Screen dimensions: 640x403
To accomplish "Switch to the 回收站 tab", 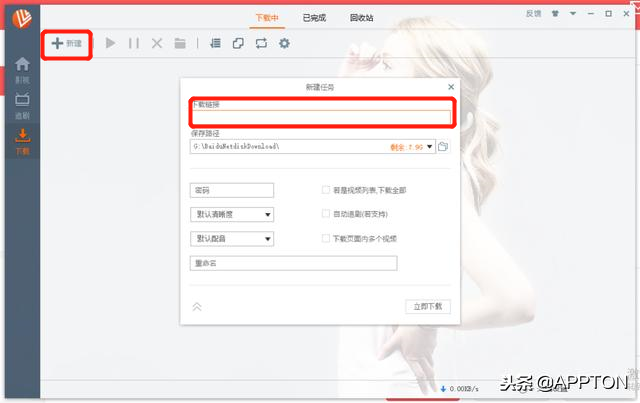I will tap(362, 18).
